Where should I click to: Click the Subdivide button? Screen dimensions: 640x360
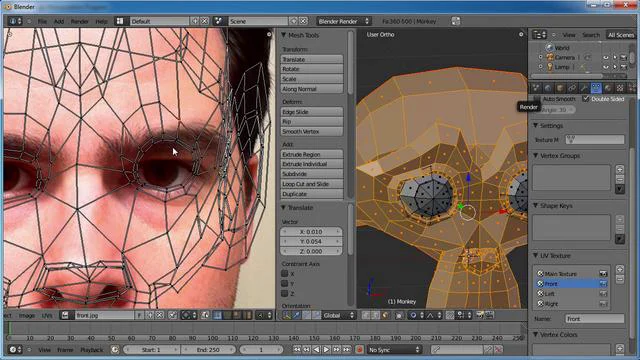[x=311, y=174]
